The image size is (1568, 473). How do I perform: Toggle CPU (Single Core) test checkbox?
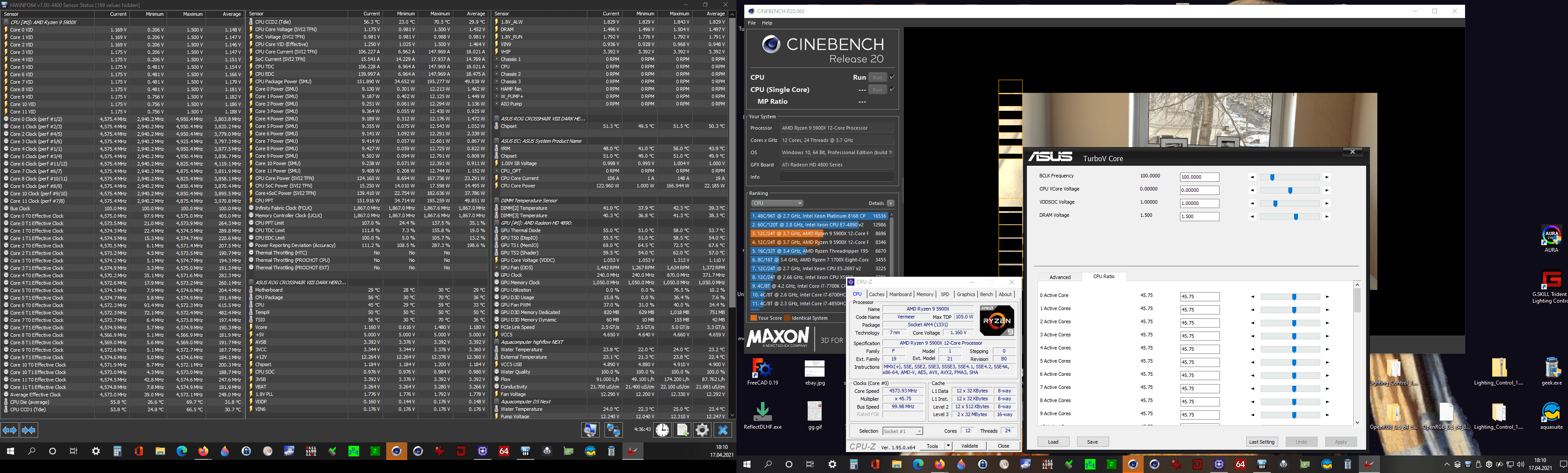892,89
